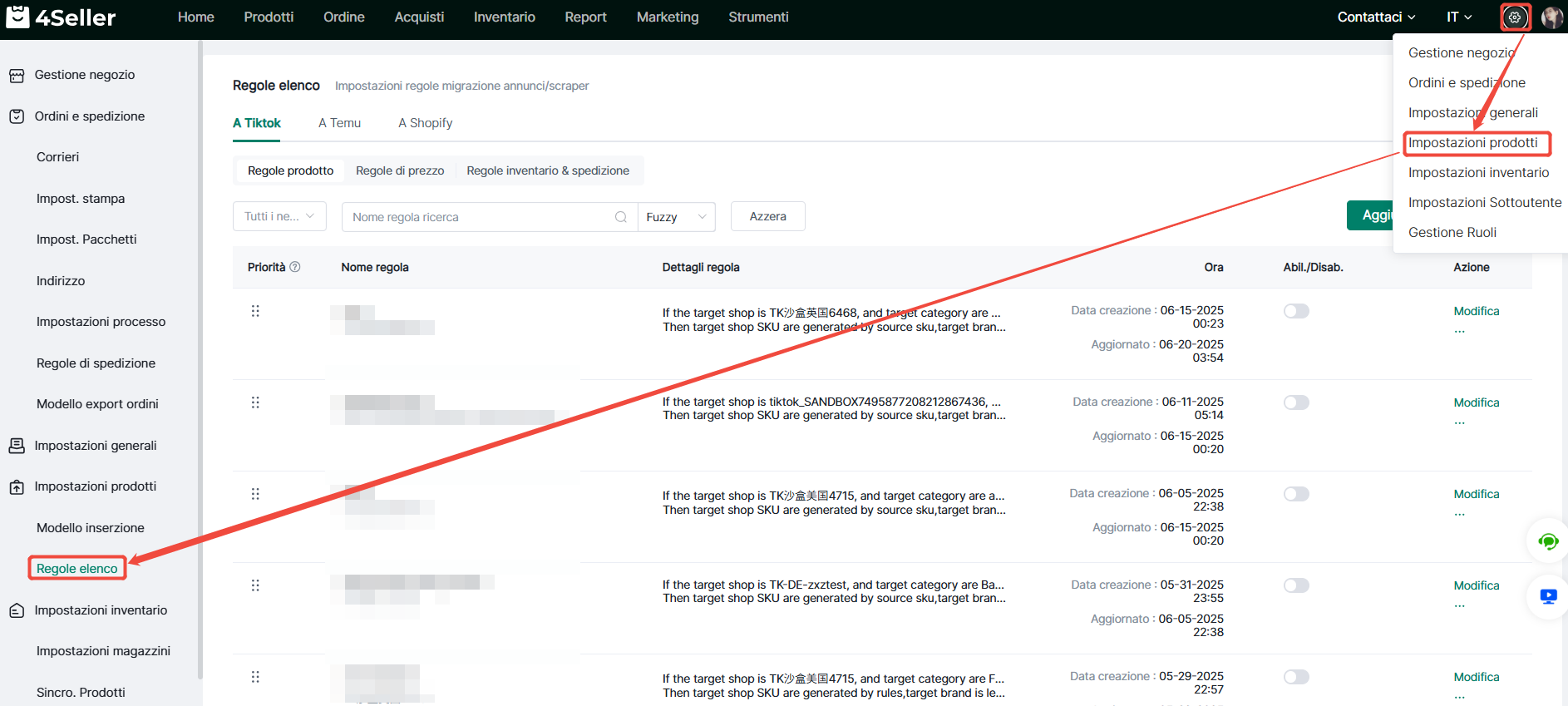Choose Impostazioni inventario in settings dropdown
Viewport: 1568px width, 706px height.
(1479, 173)
